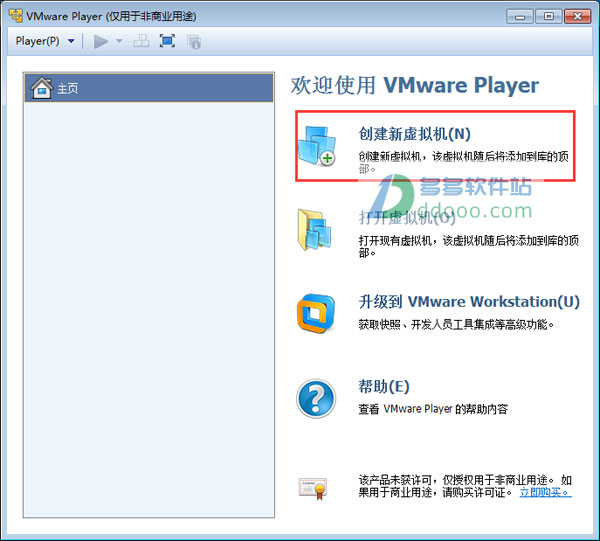Choose 创建新虚拟机(N) heading

[x=414, y=134]
